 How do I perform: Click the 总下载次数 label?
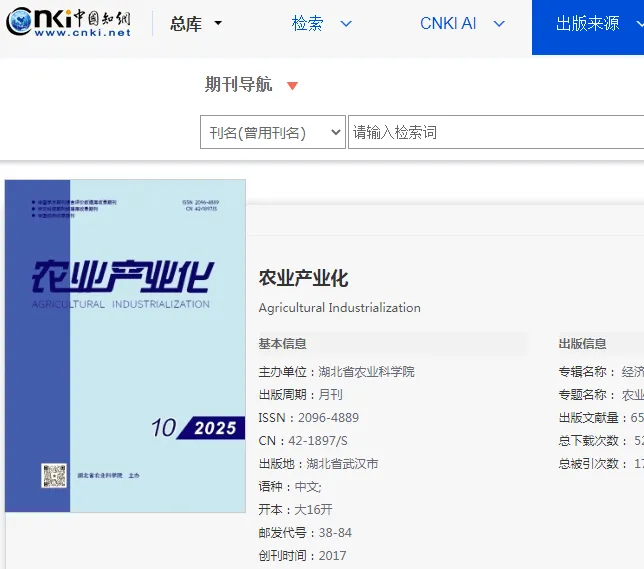(593, 441)
